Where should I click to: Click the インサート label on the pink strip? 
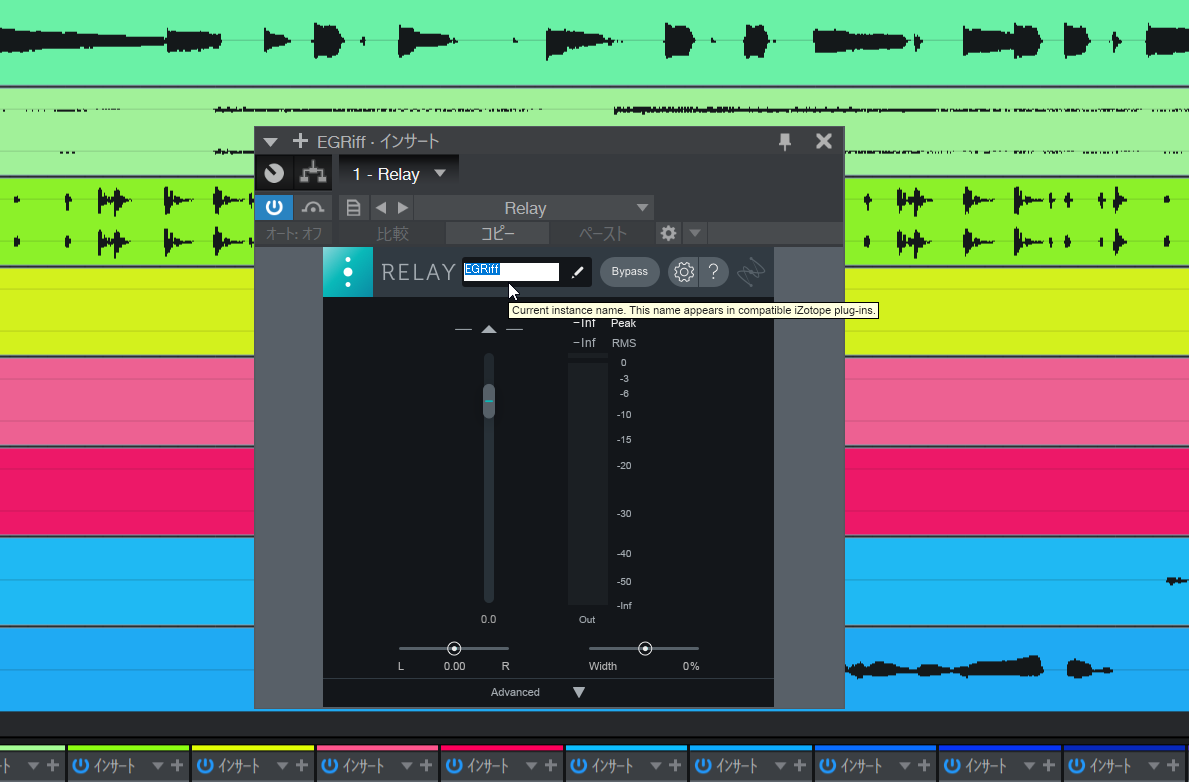pos(363,766)
